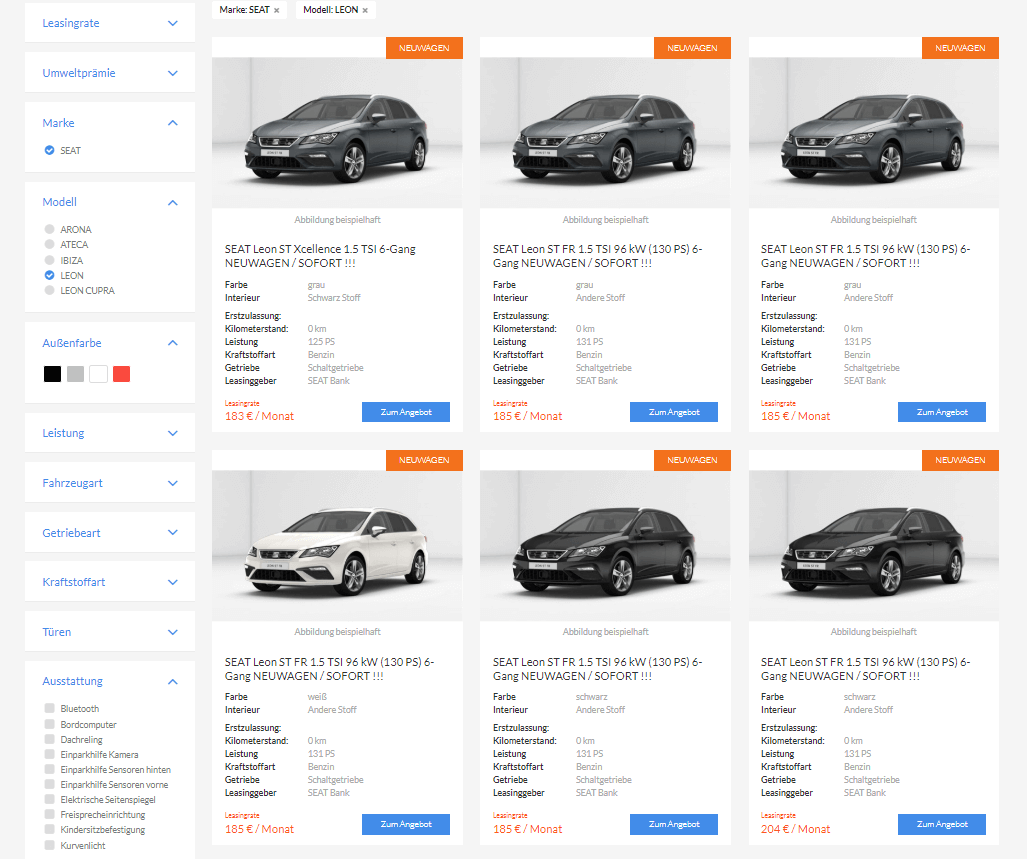Click the 'weiß' colour value

tap(317, 697)
